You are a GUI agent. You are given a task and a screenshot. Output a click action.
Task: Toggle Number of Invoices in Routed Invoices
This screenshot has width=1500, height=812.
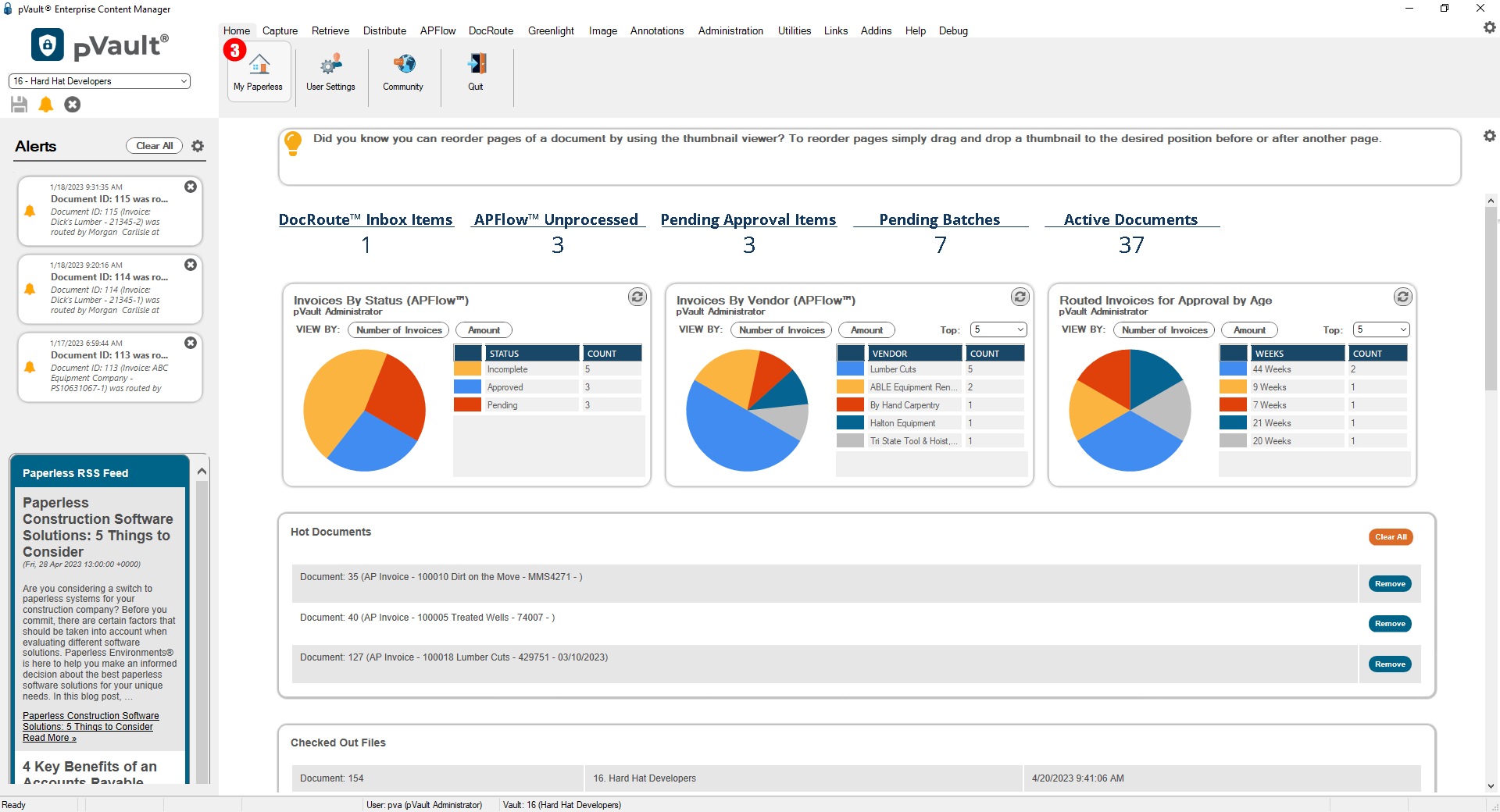tap(1164, 330)
